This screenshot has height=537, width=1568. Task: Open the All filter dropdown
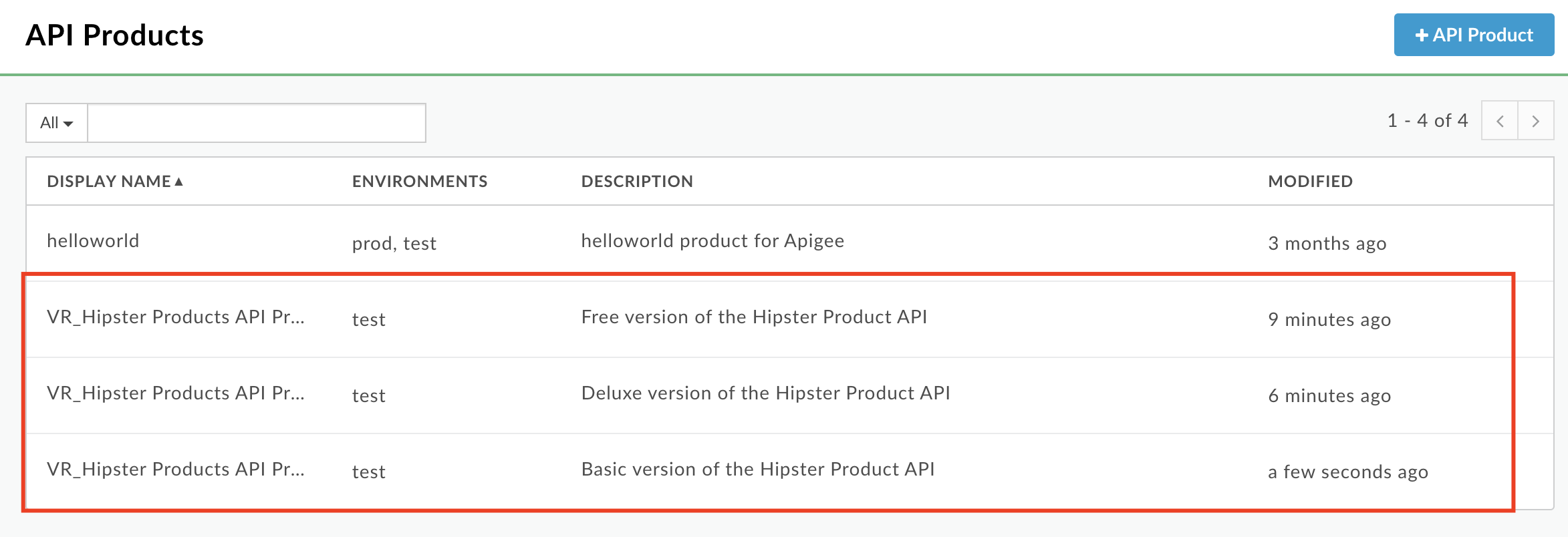57,123
